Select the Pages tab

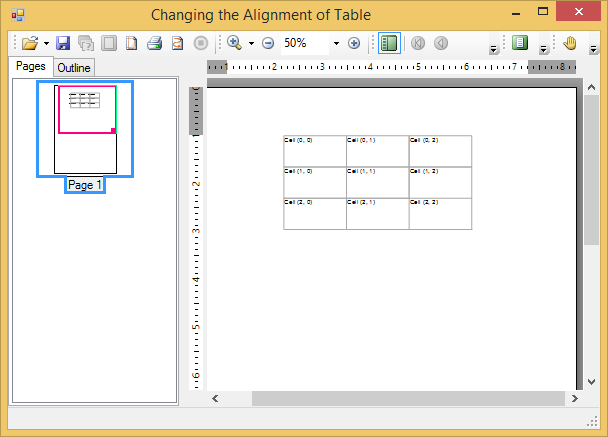tap(30, 66)
